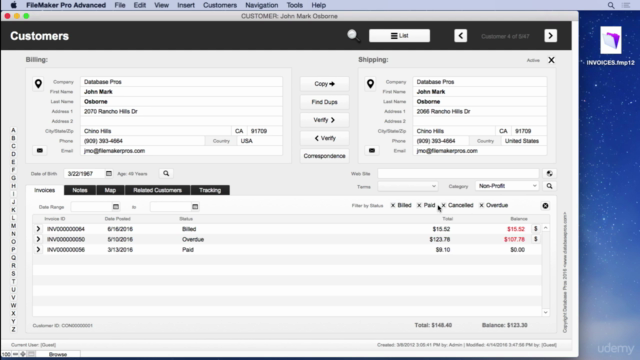
Task: Click dollar icon for invoice INV000000064
Action: point(536,229)
